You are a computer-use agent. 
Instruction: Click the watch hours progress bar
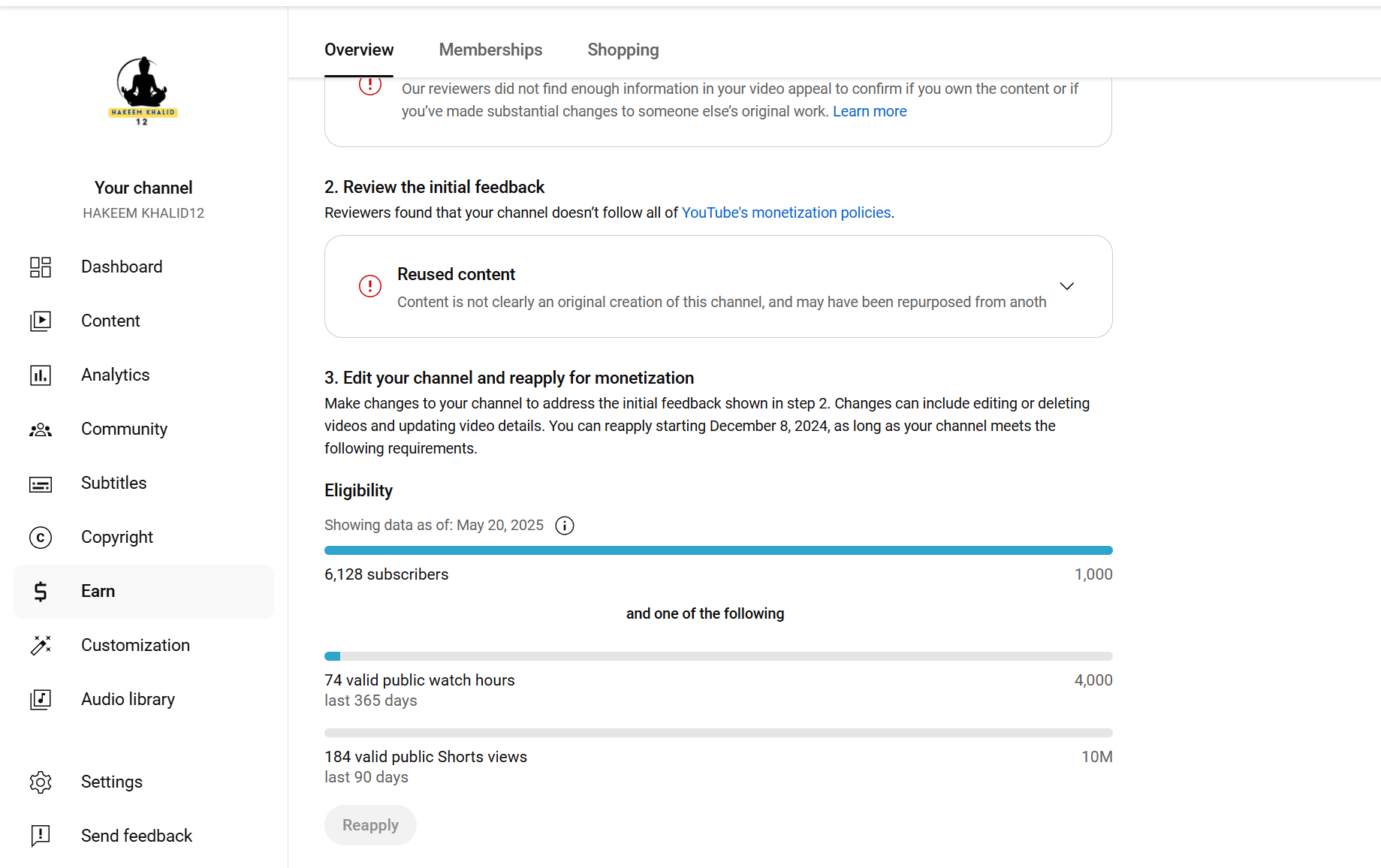tap(718, 656)
